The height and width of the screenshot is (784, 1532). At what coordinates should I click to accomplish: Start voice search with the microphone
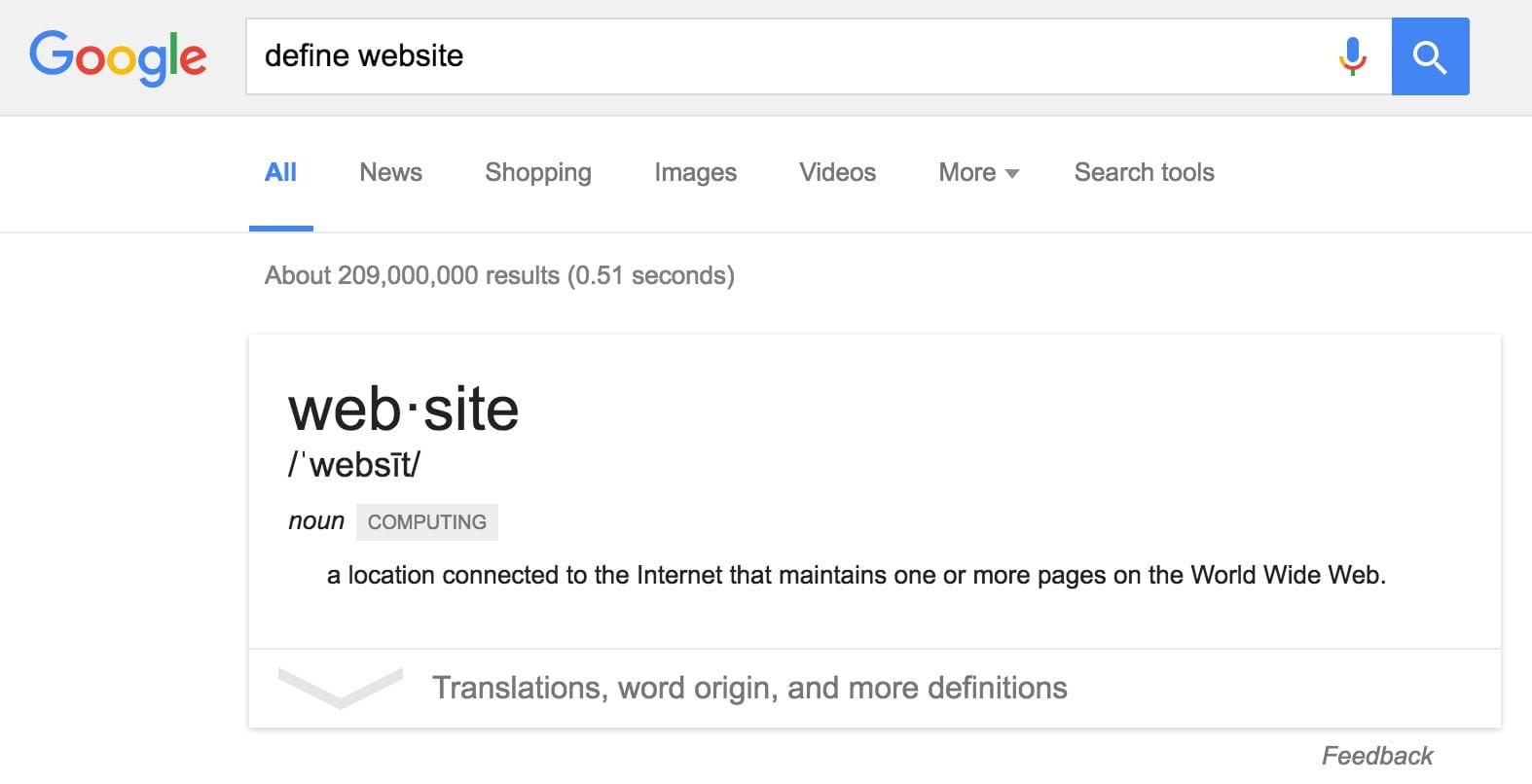[1352, 56]
